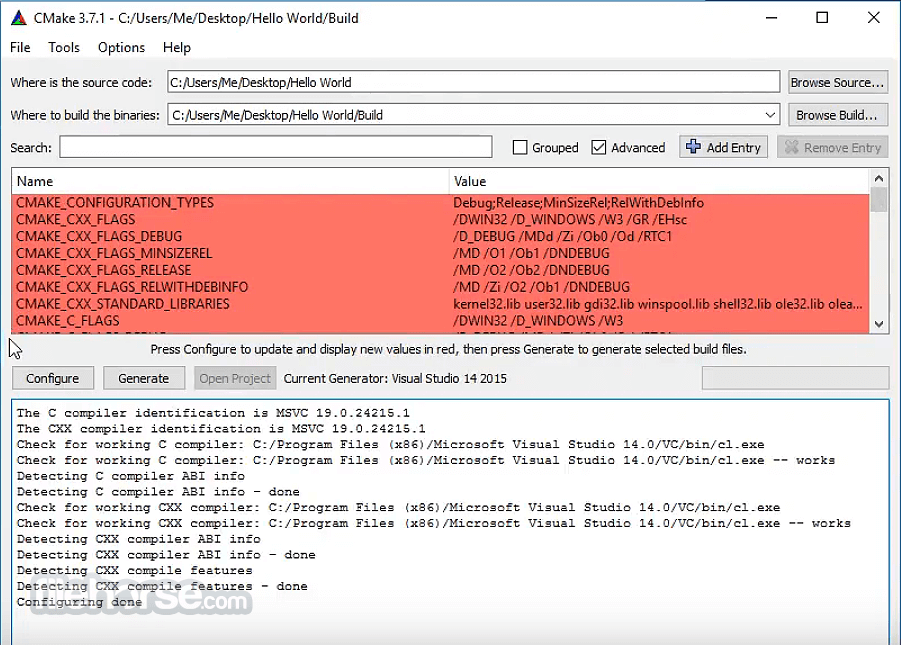Select the CMAKE_C_FLAGS entry name
The height and width of the screenshot is (645, 901).
click(x=68, y=321)
